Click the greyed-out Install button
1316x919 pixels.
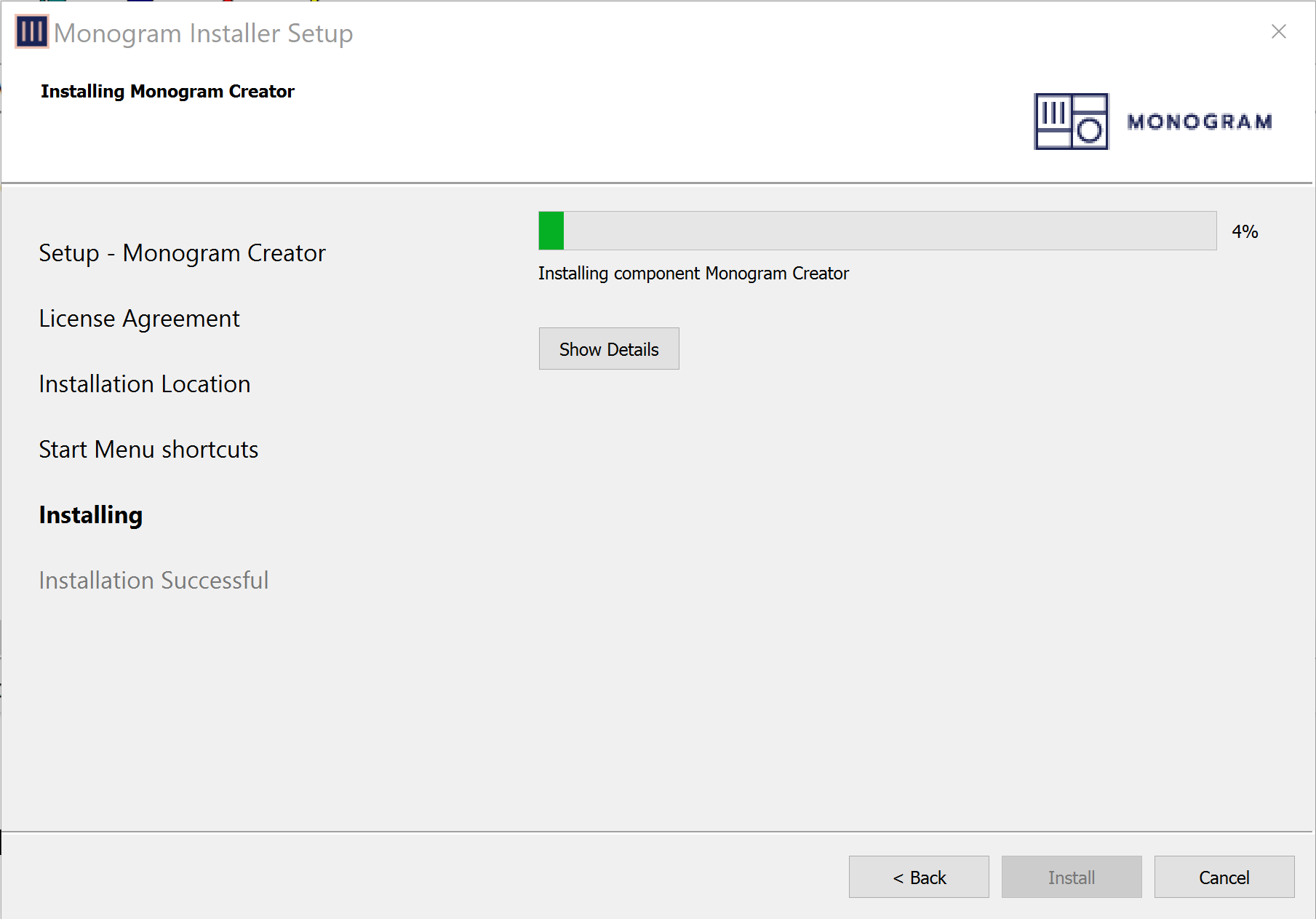click(1071, 877)
